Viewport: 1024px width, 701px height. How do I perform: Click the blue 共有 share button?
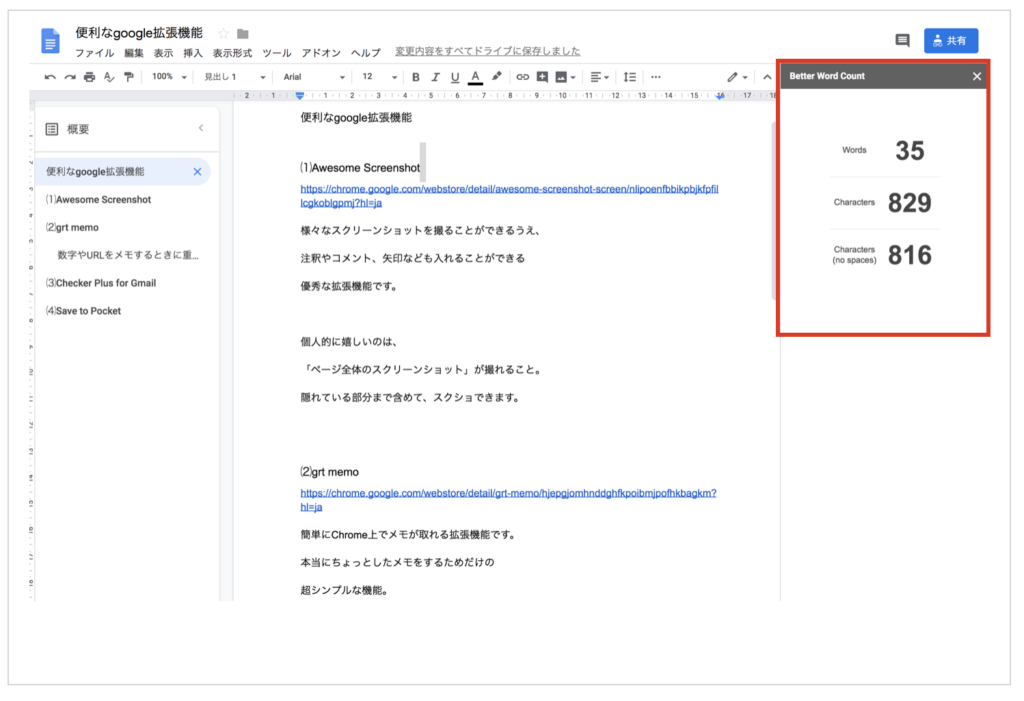coord(951,41)
